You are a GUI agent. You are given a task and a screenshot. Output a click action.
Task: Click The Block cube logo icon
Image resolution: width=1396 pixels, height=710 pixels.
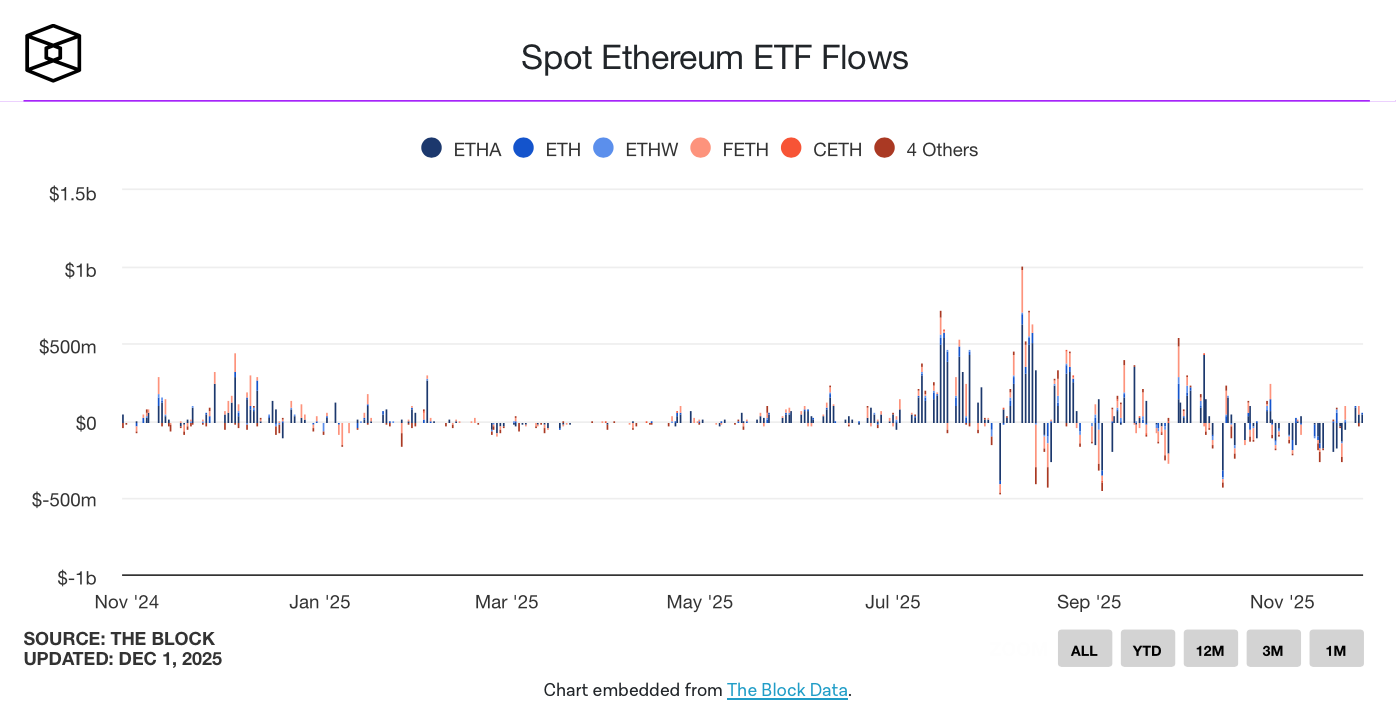click(53, 53)
